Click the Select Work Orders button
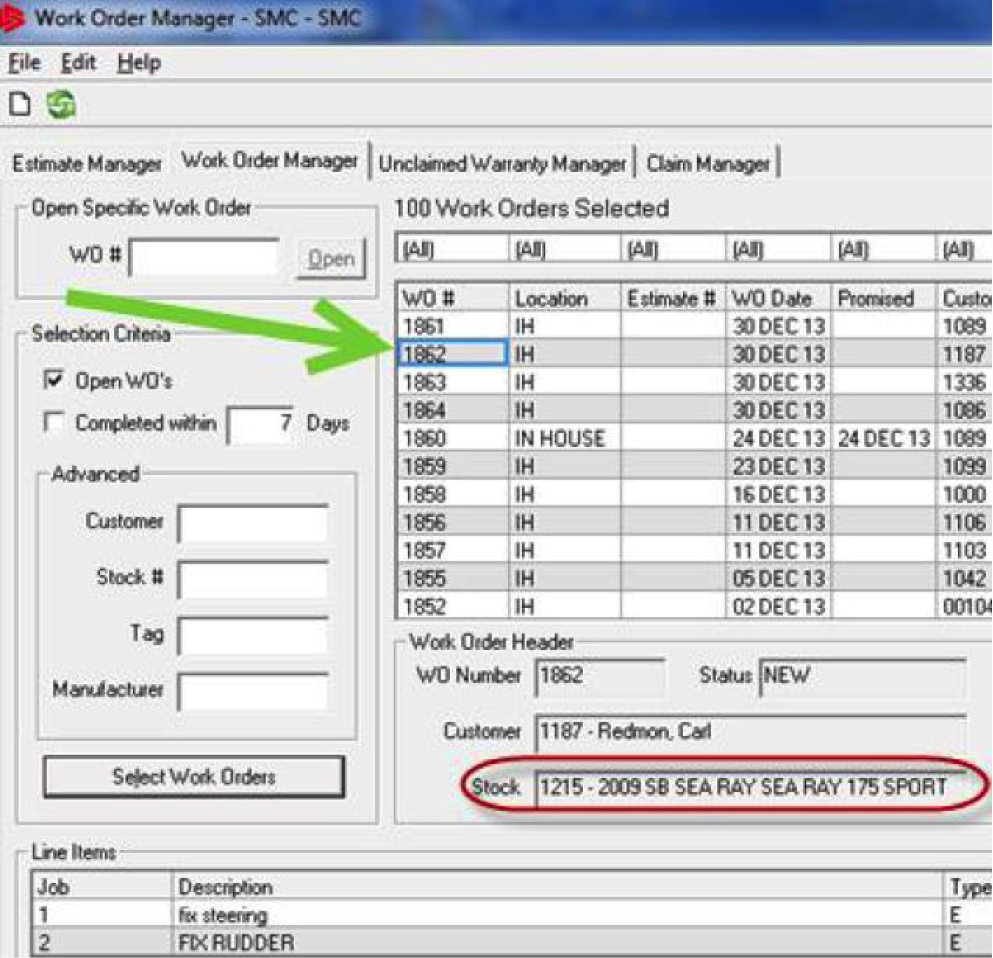 (x=194, y=776)
